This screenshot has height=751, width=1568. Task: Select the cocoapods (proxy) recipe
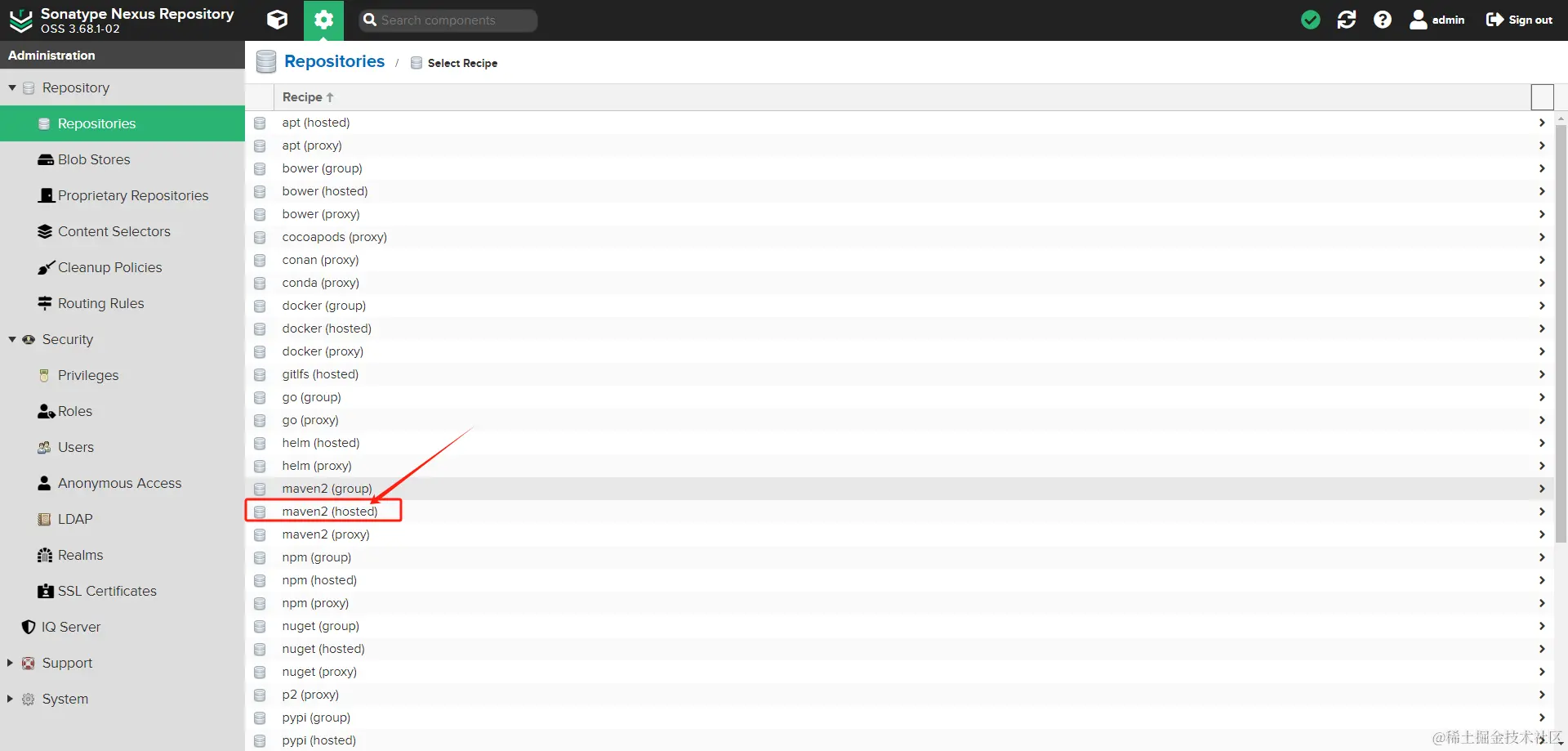point(898,237)
